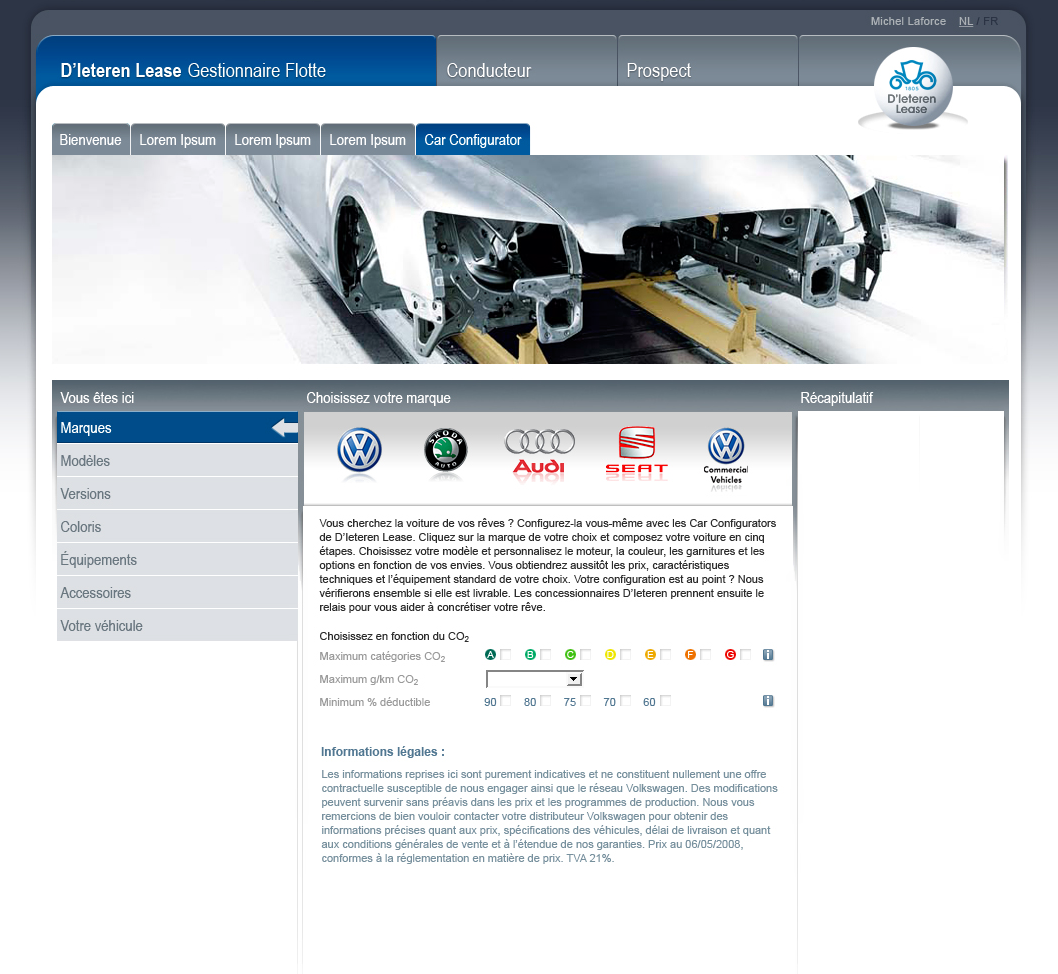Pick the Audi brand logo
Viewport: 1058px width, 974px height.
tap(539, 453)
